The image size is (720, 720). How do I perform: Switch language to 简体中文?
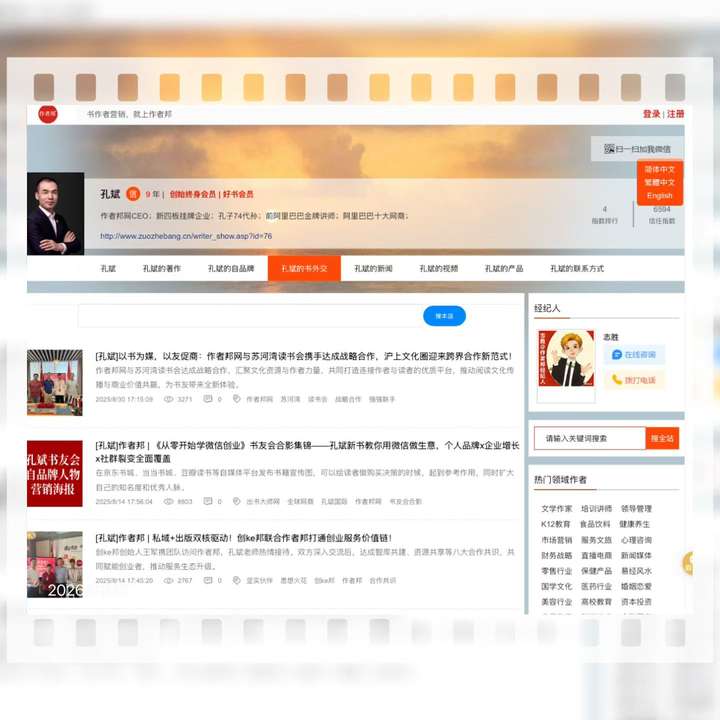pos(660,169)
